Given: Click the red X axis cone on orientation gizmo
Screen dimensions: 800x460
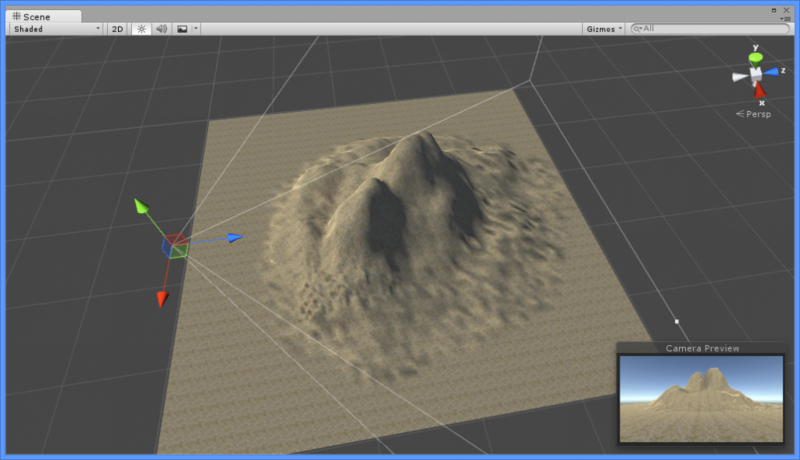Looking at the screenshot, I should click(x=760, y=90).
